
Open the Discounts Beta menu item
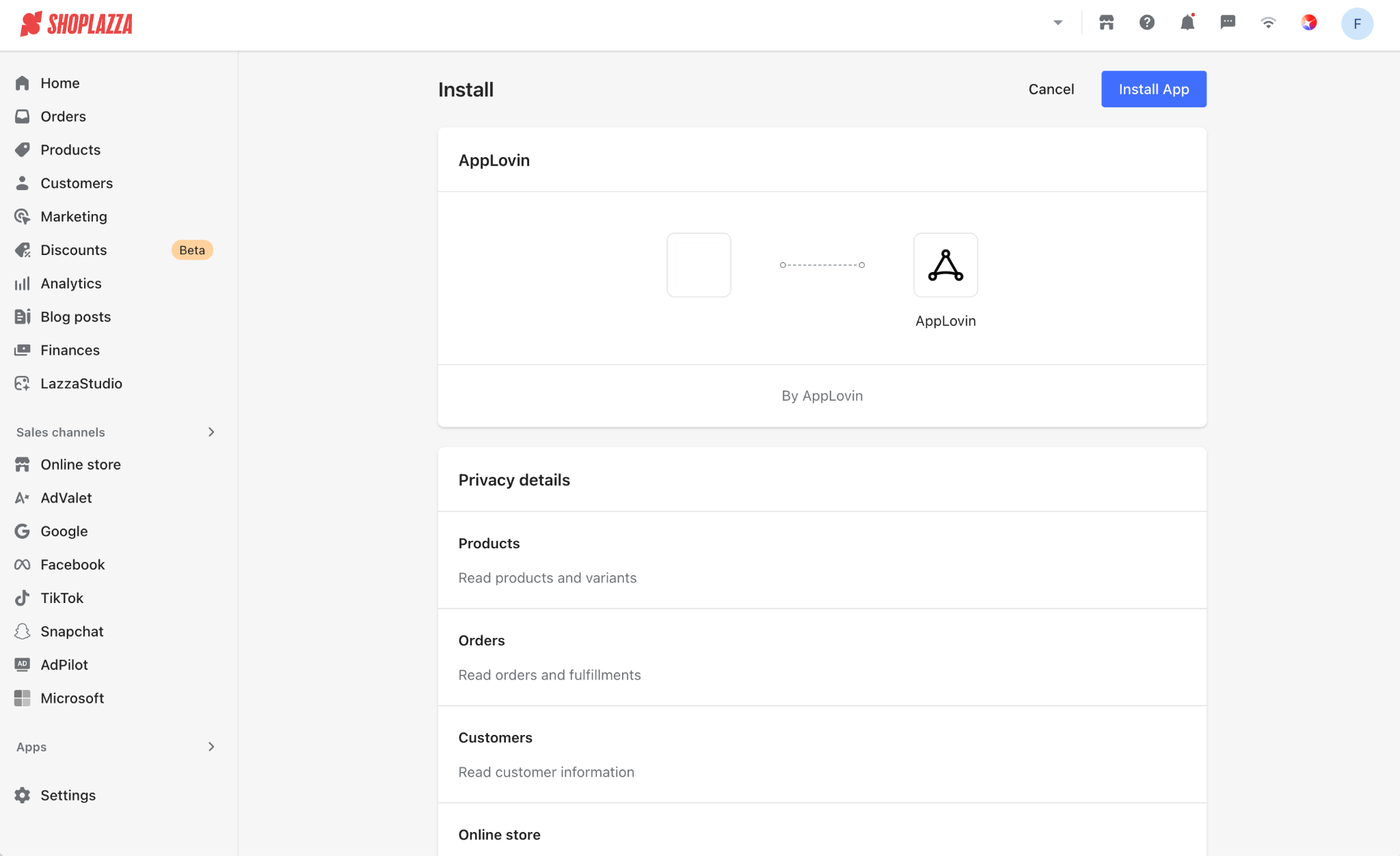point(74,250)
